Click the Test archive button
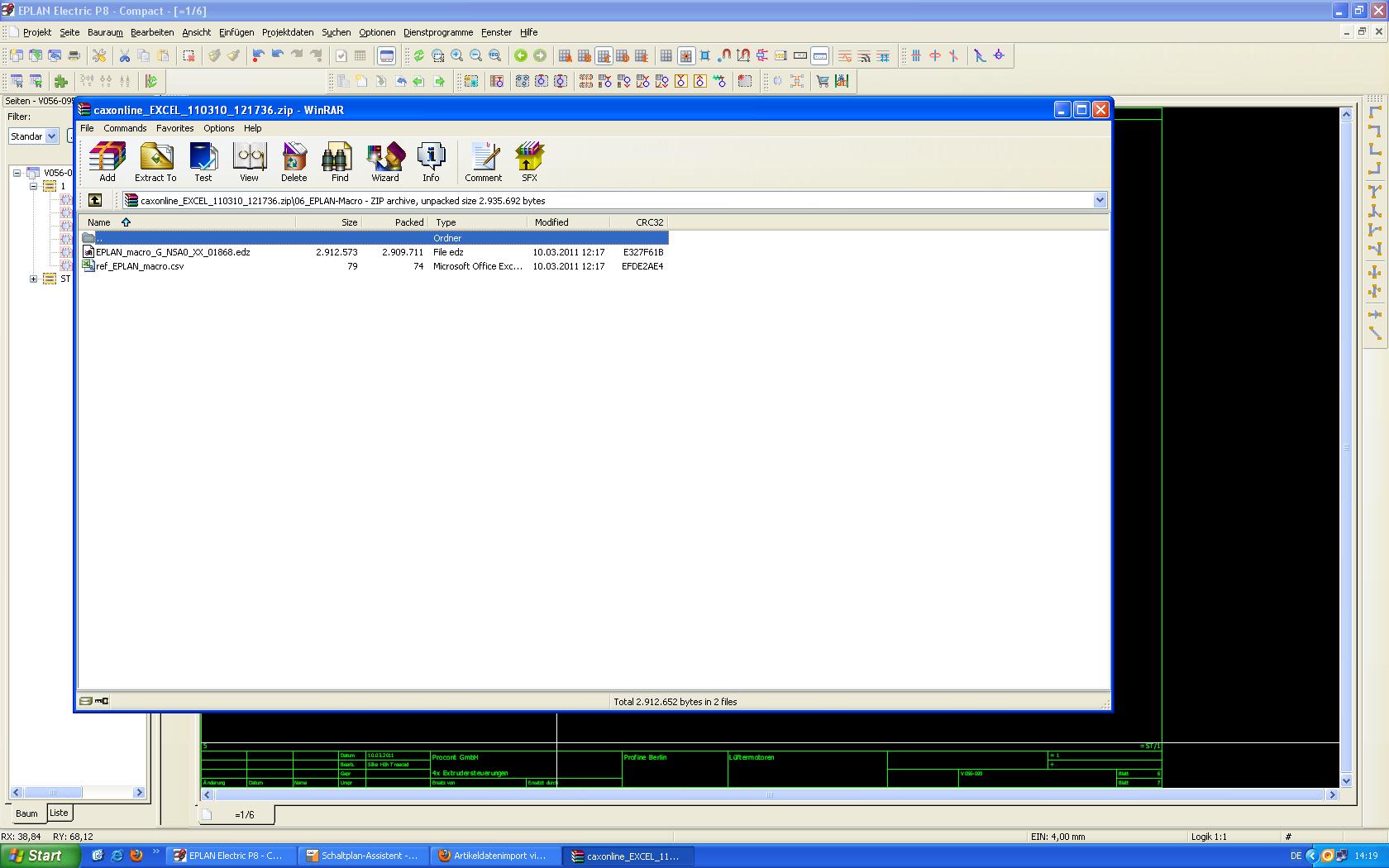 pos(203,162)
